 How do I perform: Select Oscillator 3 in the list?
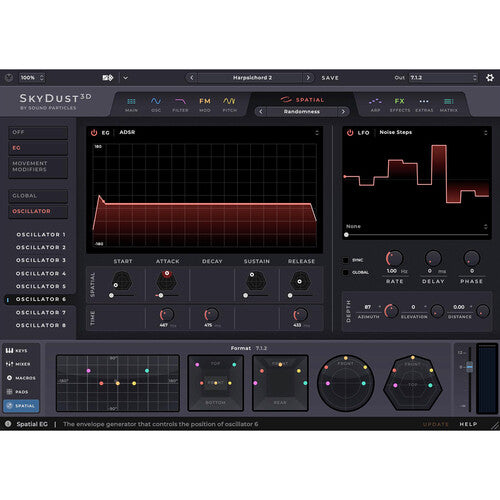(41, 260)
